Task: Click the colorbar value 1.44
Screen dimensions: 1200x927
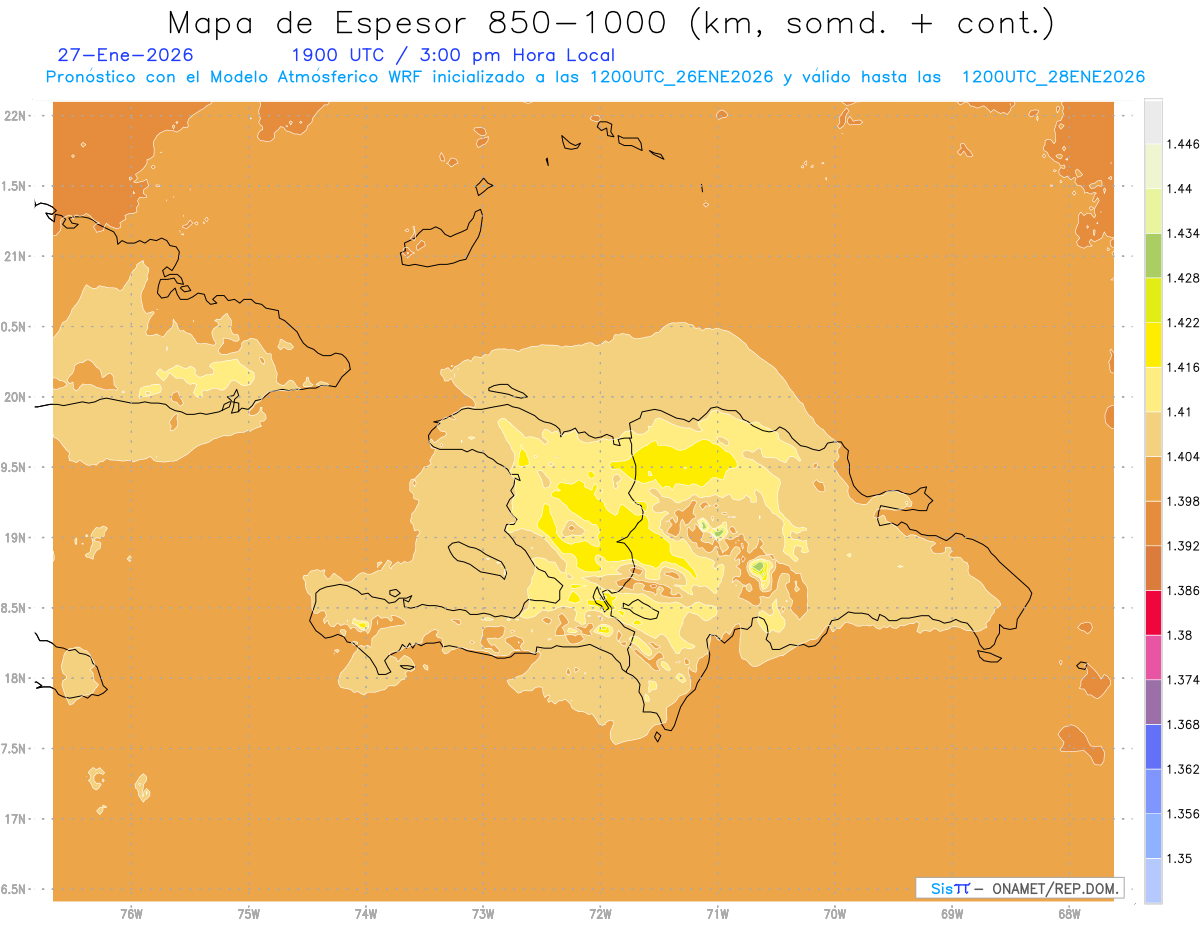Action: coord(1179,189)
